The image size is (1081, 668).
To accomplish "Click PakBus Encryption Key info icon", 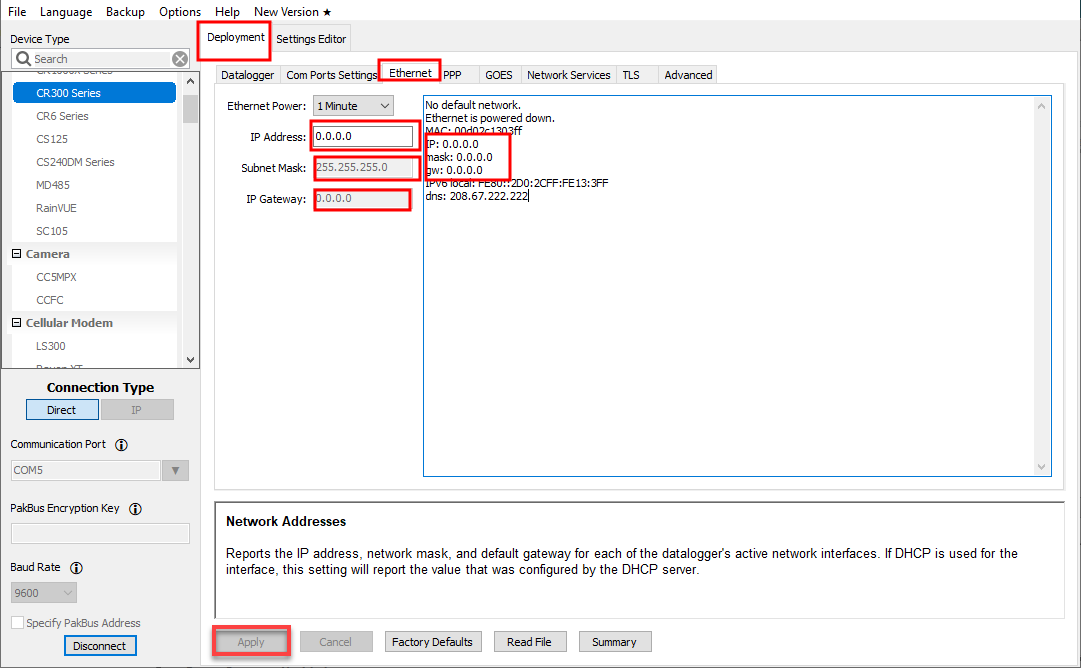I will 135,509.
